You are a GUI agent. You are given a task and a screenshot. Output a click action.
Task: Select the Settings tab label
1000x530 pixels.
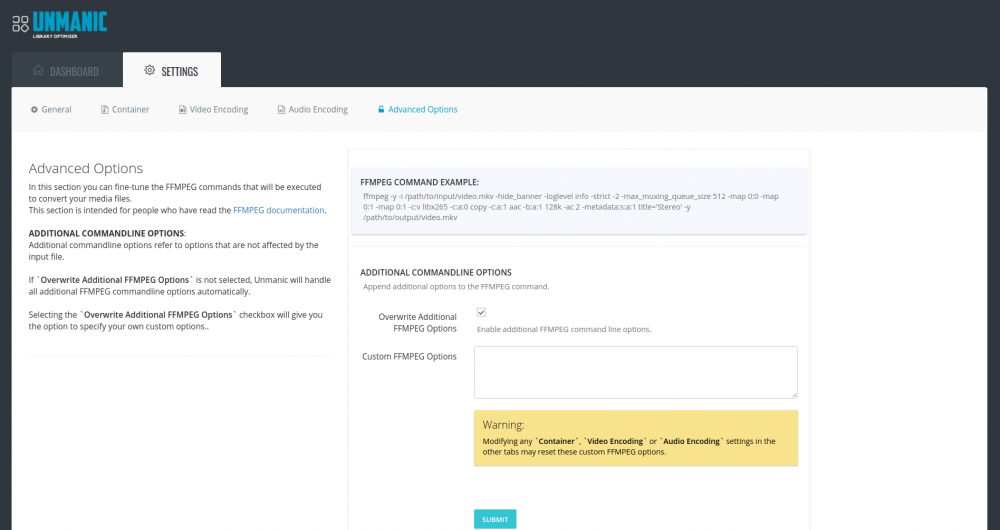(179, 71)
